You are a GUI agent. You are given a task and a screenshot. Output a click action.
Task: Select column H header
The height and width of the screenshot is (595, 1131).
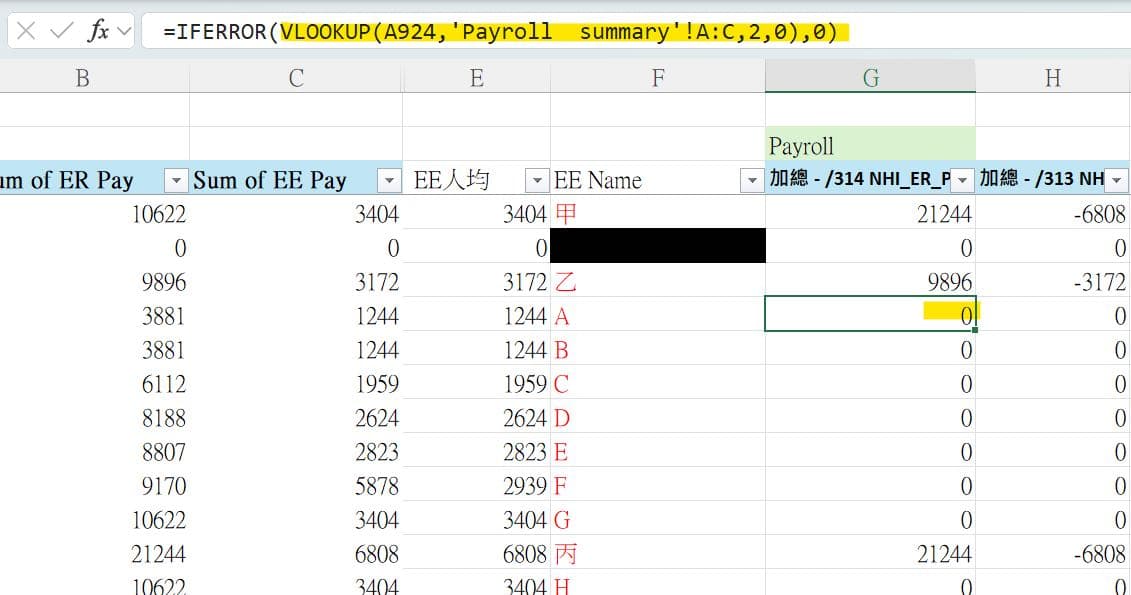[1053, 77]
